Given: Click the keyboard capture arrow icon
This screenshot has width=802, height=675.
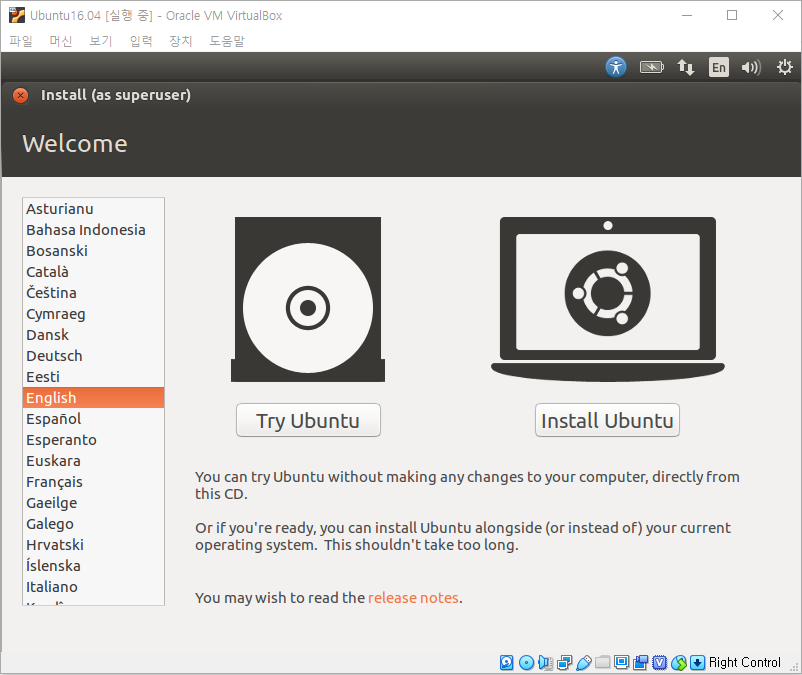Looking at the screenshot, I should (x=697, y=663).
